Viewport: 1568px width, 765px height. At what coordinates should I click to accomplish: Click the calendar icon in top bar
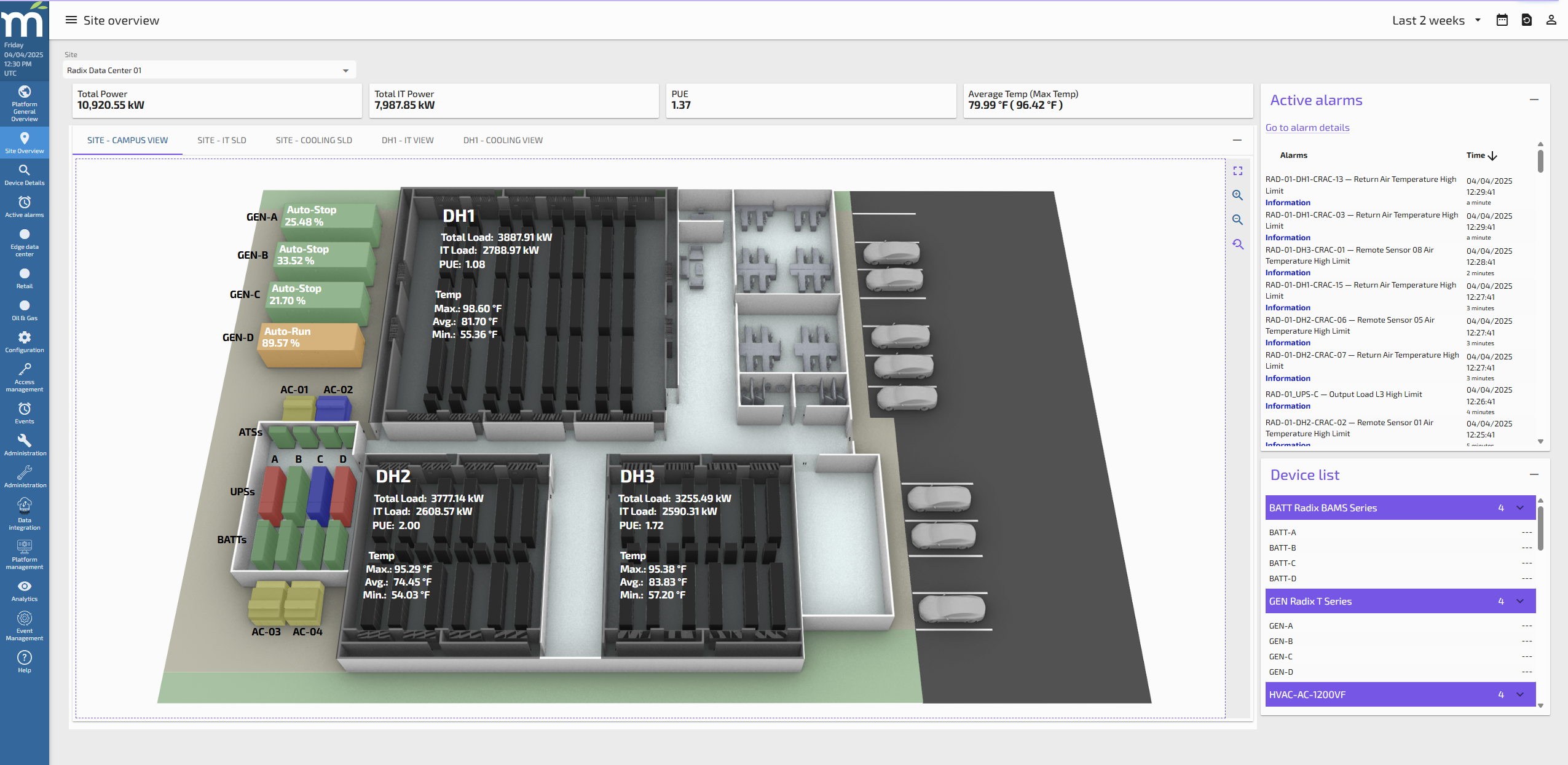1502,20
